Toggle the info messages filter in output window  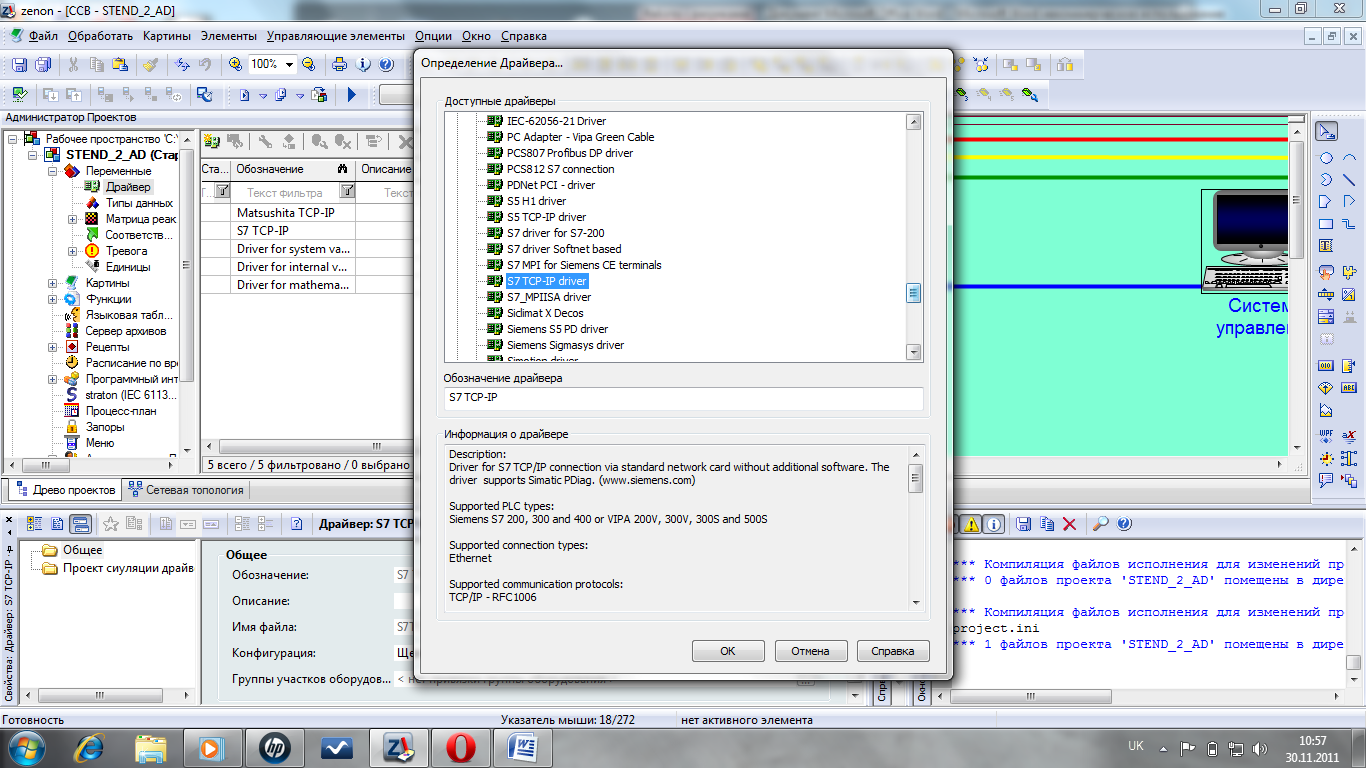pos(994,524)
